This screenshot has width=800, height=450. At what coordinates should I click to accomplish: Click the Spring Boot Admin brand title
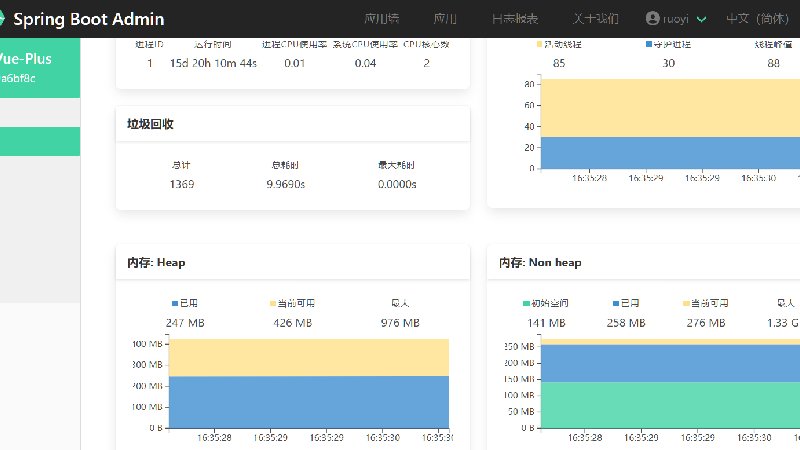click(89, 19)
